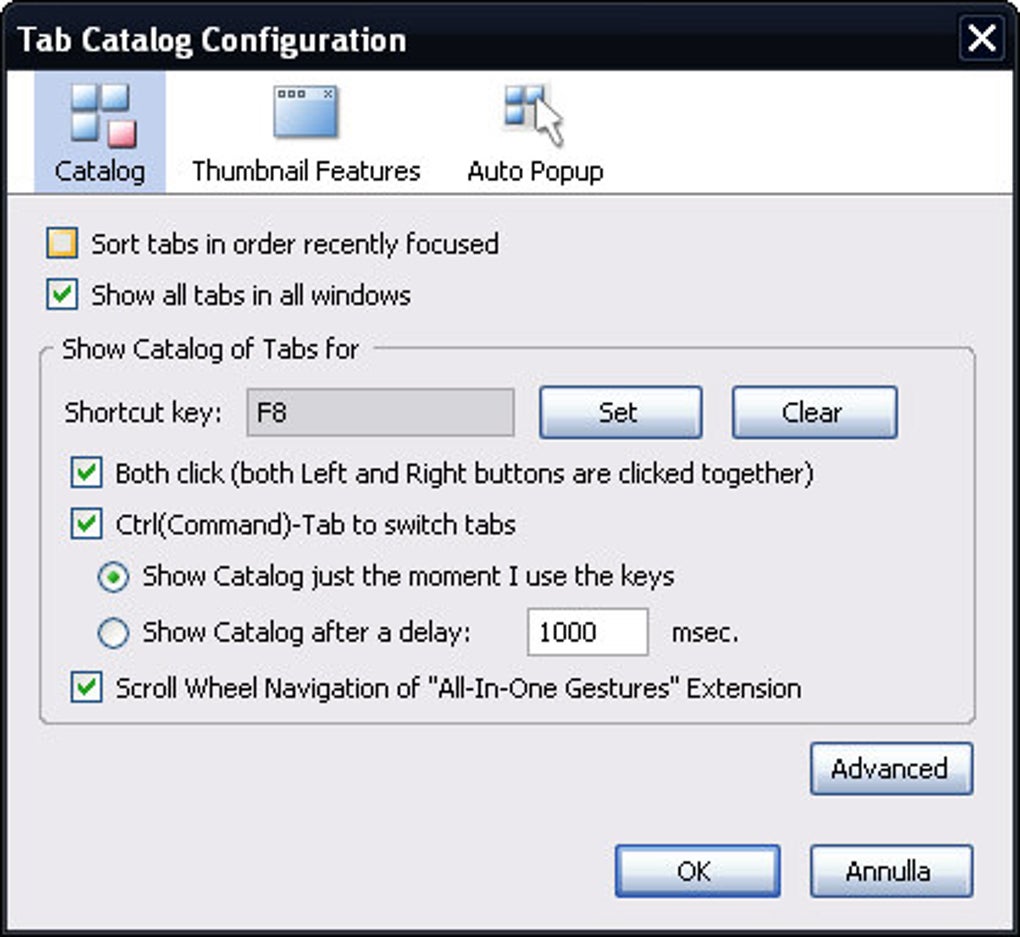The width and height of the screenshot is (1020, 937).
Task: Clear the assigned shortcut key
Action: [814, 412]
